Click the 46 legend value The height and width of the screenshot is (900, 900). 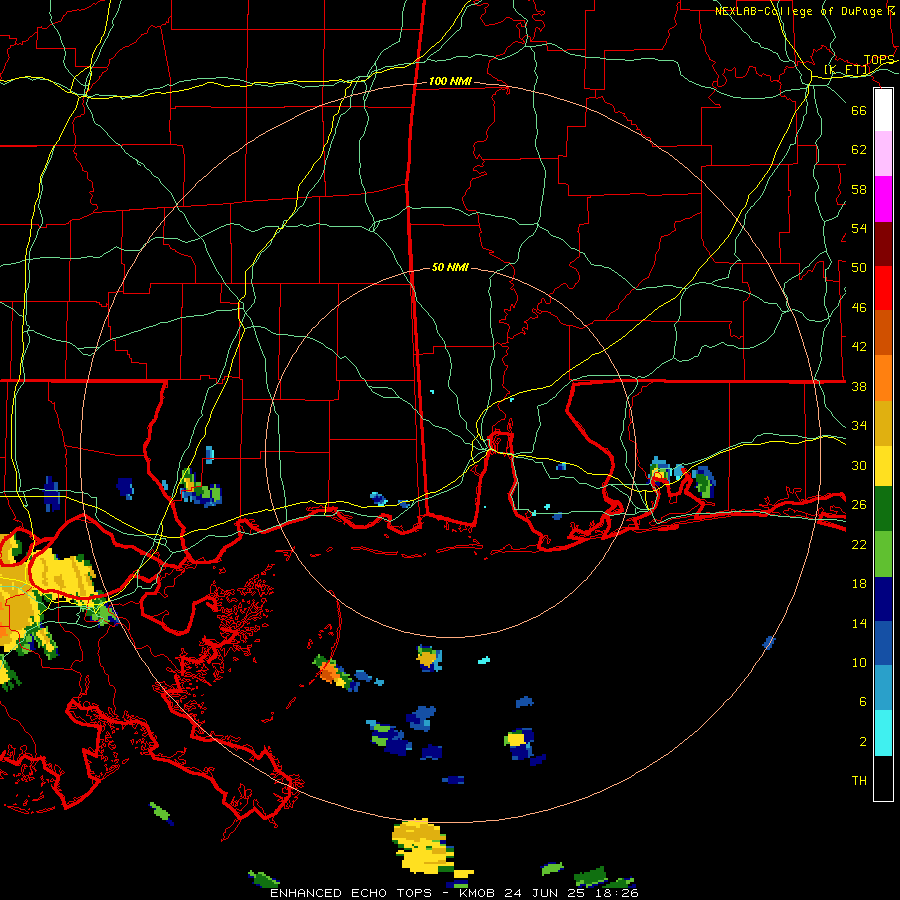[x=859, y=308]
